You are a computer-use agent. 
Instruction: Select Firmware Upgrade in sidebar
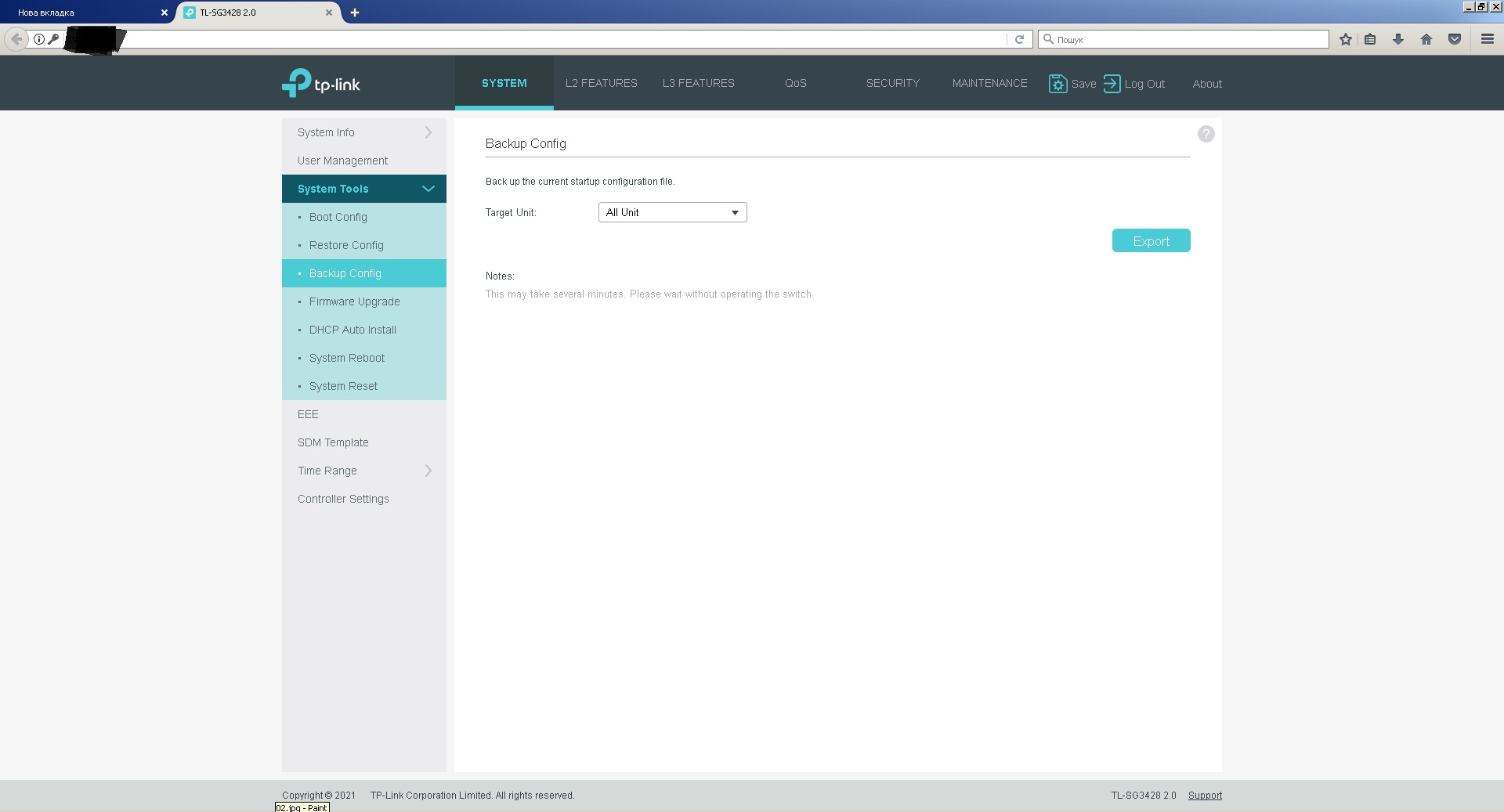[354, 301]
